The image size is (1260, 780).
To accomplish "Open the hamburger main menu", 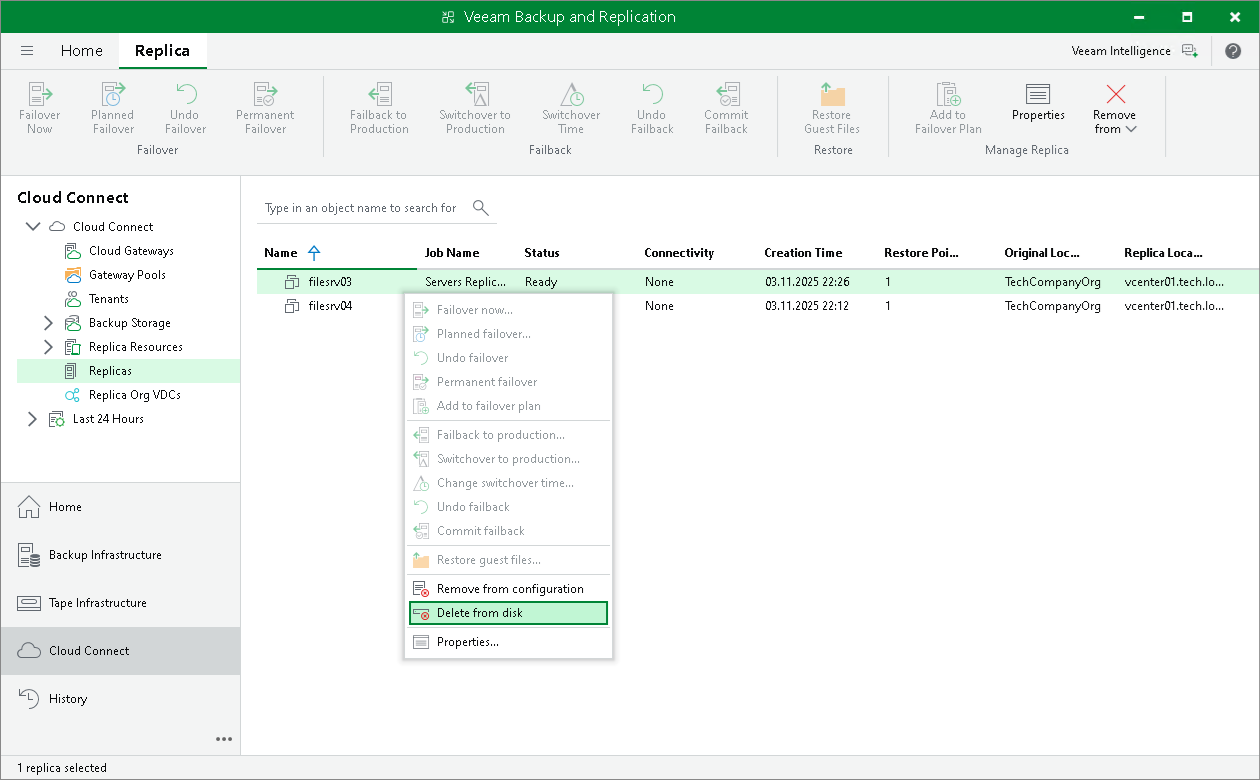I will coord(27,51).
